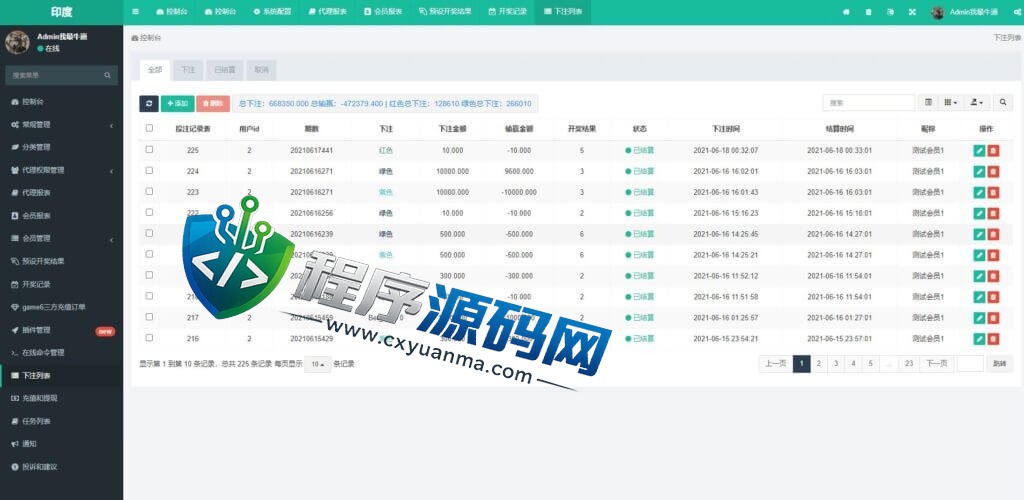Select the checkbox for record 224
The image size is (1024, 500).
149,170
